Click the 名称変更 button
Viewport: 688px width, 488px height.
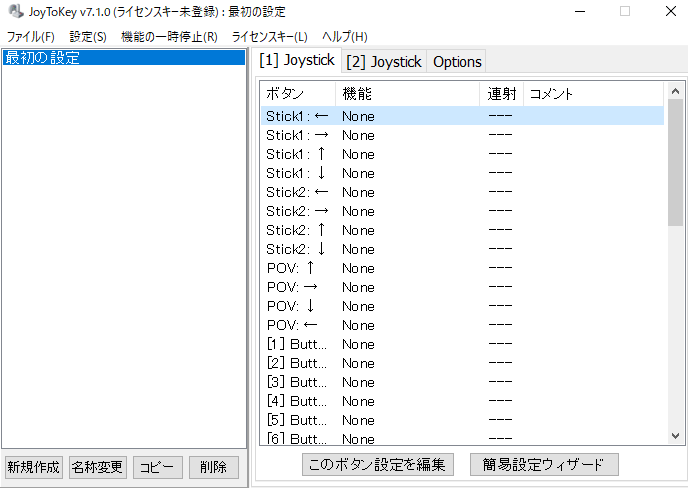point(97,467)
